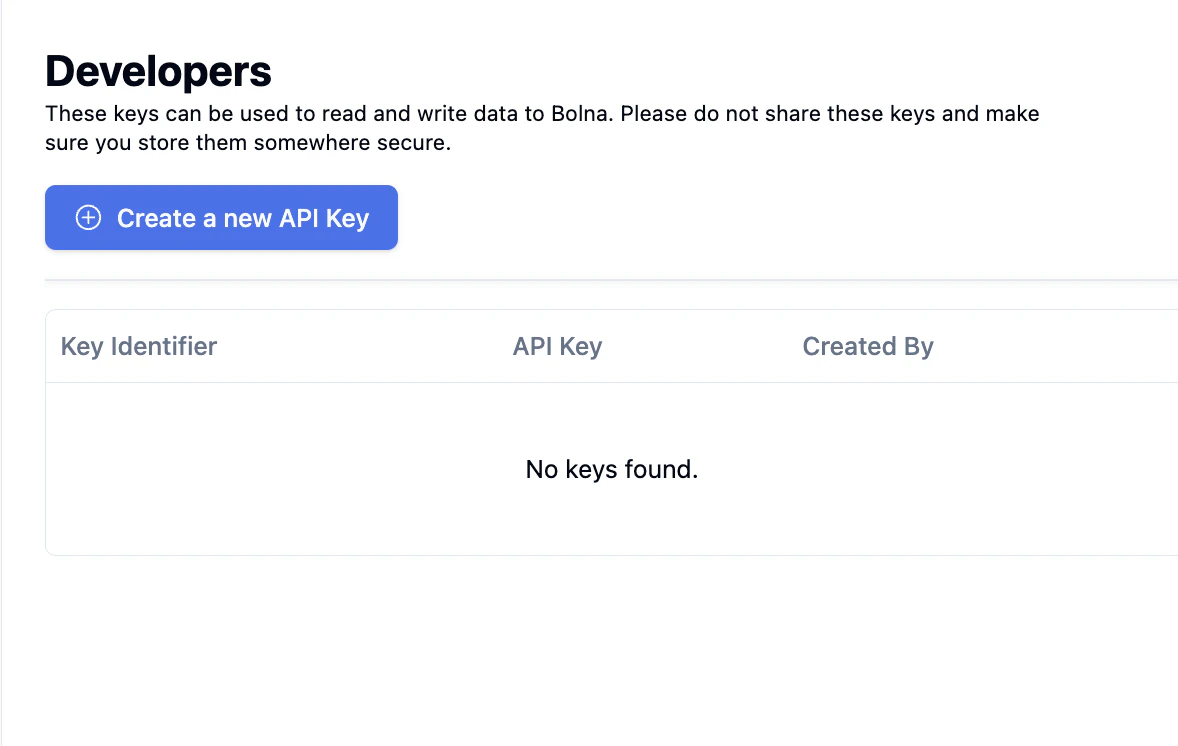The image size is (1178, 746).
Task: Click the Created By column header
Action: tap(867, 346)
